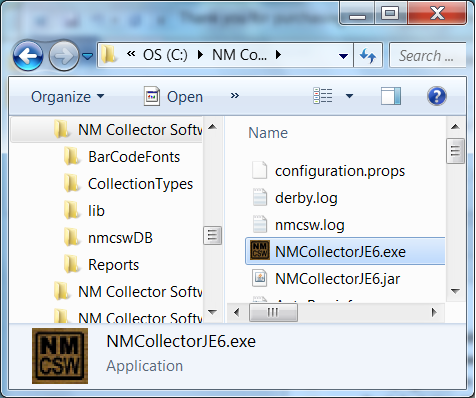This screenshot has width=476, height=398.
Task: Minimize the Explorer window
Action: [357, 14]
